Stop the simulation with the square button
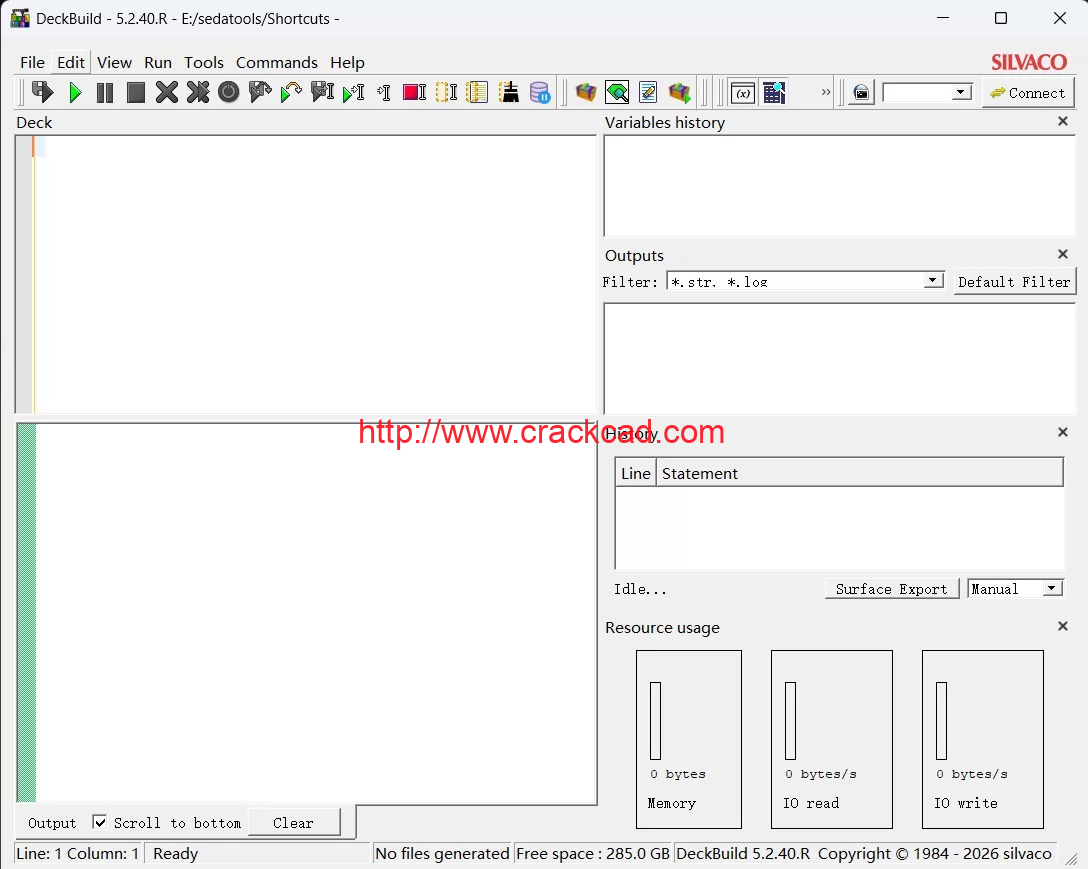 [x=136, y=92]
